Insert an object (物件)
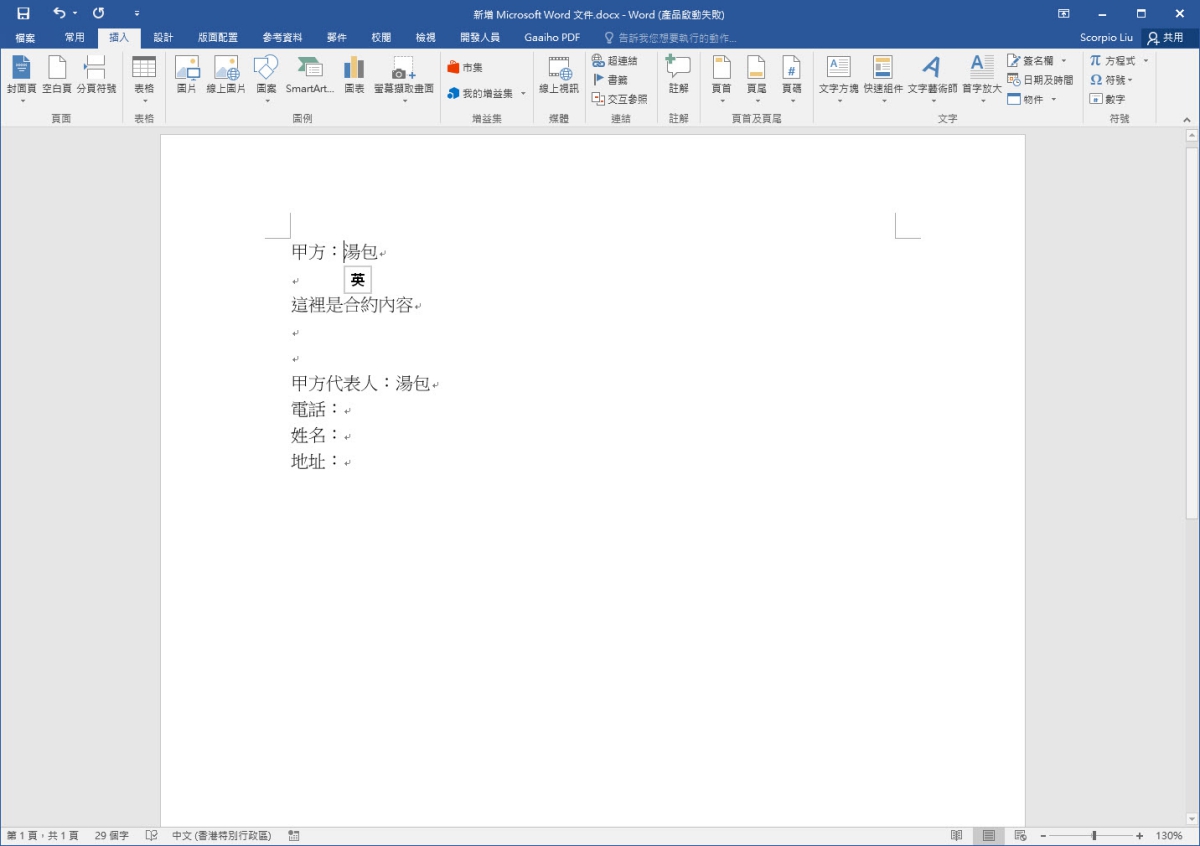This screenshot has height=846, width=1200. [x=1032, y=99]
